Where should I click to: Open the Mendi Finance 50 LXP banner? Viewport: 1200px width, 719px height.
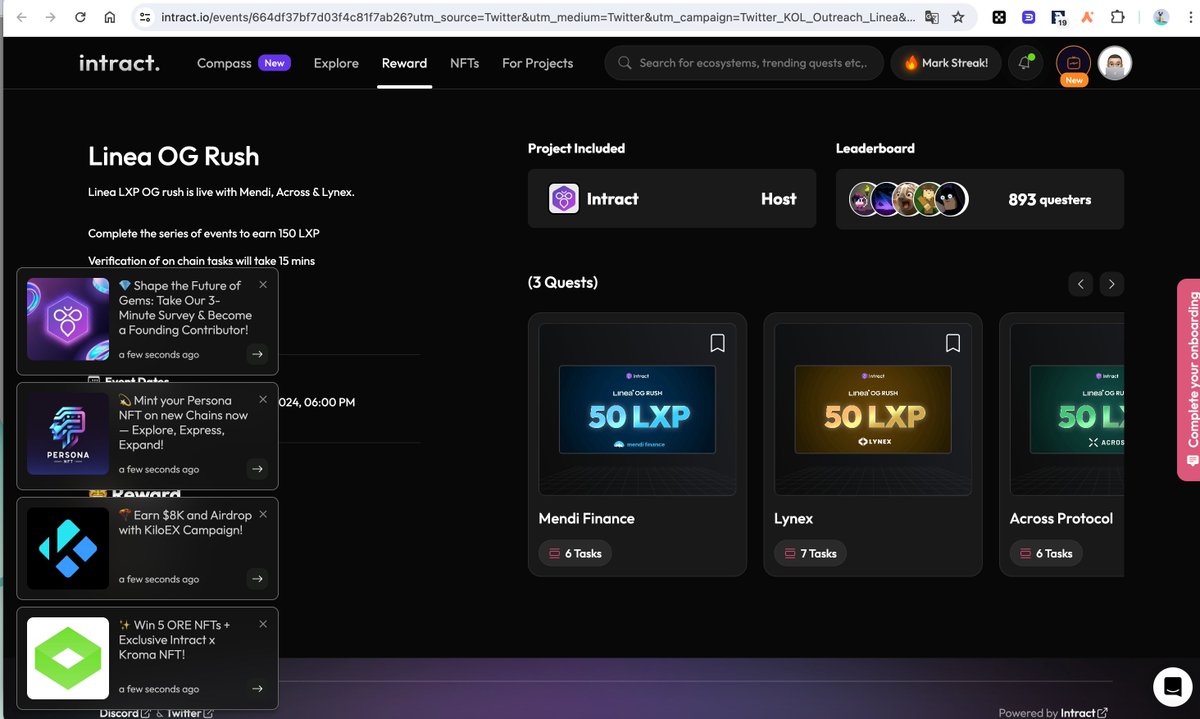[x=637, y=409]
